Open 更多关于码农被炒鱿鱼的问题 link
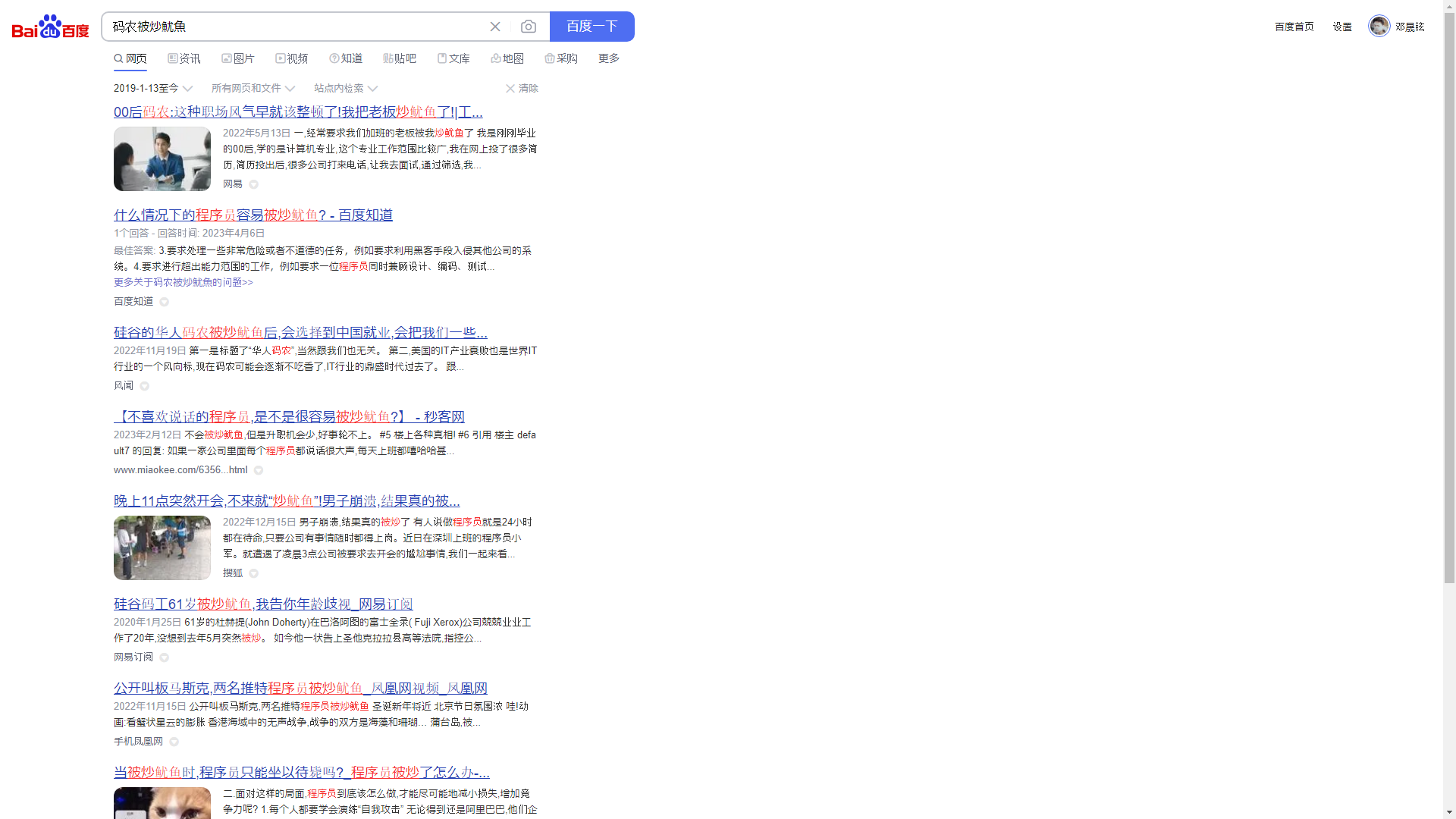Screen dimensions: 1456x819 click(x=184, y=282)
